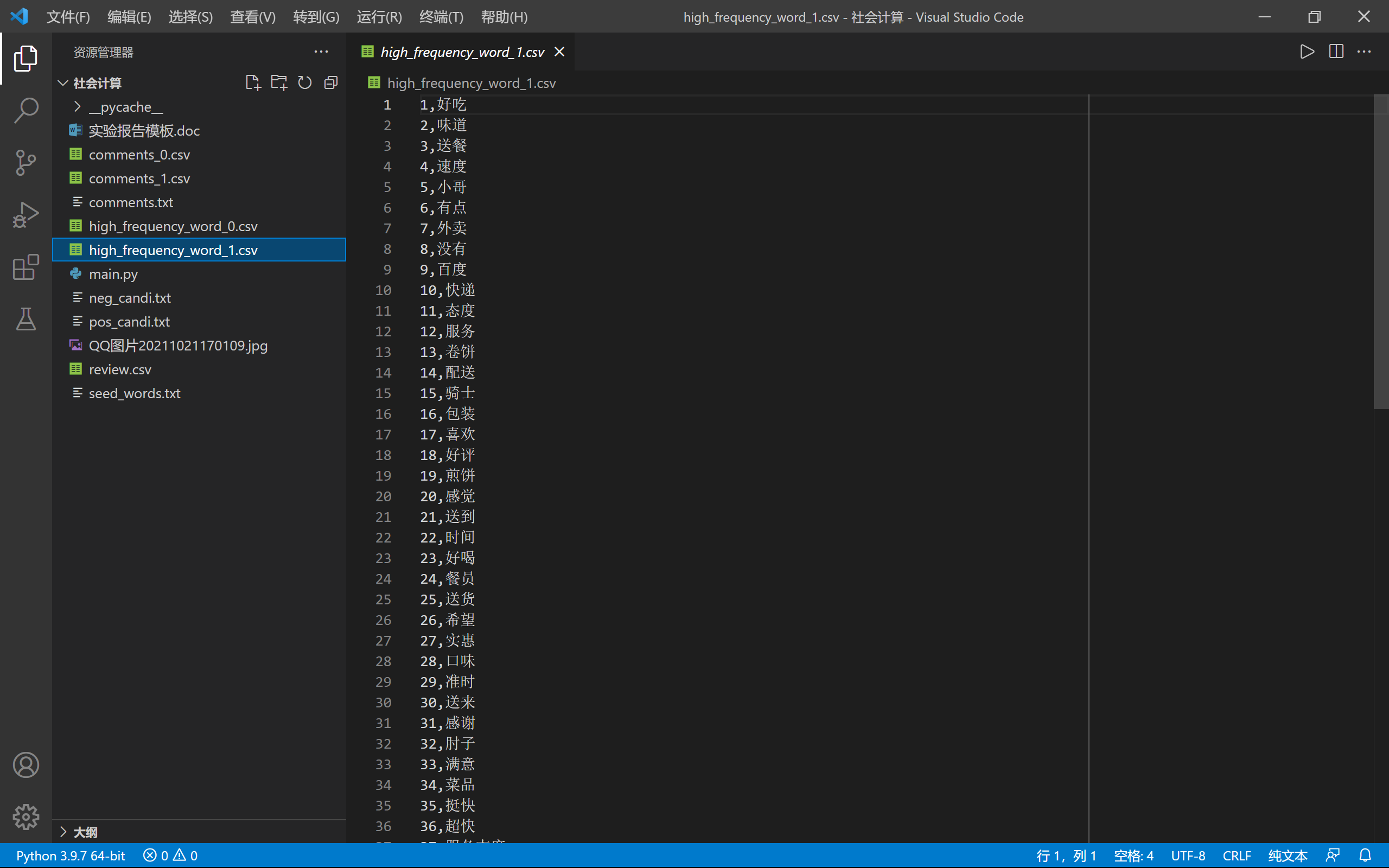This screenshot has width=1389, height=868.
Task: Open the 运行(R) menu
Action: pyautogui.click(x=379, y=17)
